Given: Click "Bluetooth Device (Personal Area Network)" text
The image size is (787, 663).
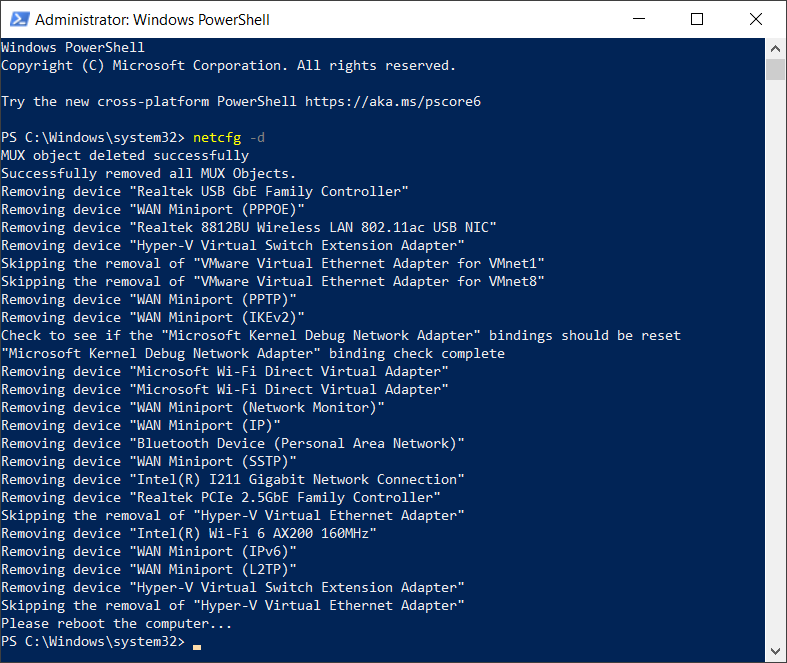Looking at the screenshot, I should click(x=297, y=444).
